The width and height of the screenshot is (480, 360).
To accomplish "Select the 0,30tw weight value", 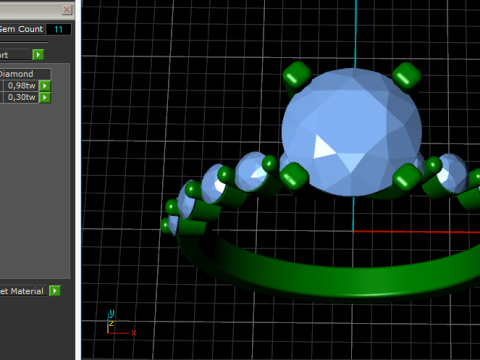I will pos(21,97).
